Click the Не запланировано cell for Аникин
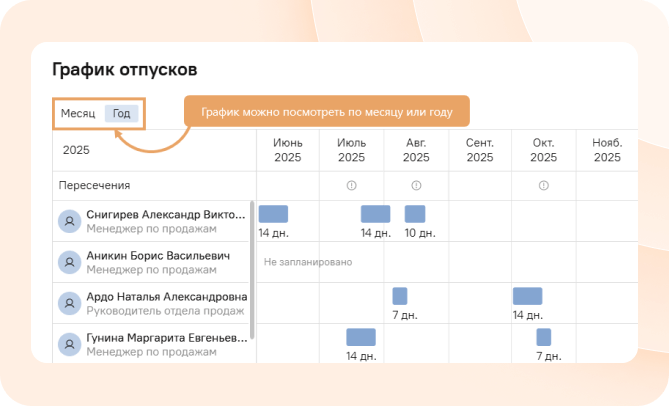The height and width of the screenshot is (406, 669). (x=308, y=262)
